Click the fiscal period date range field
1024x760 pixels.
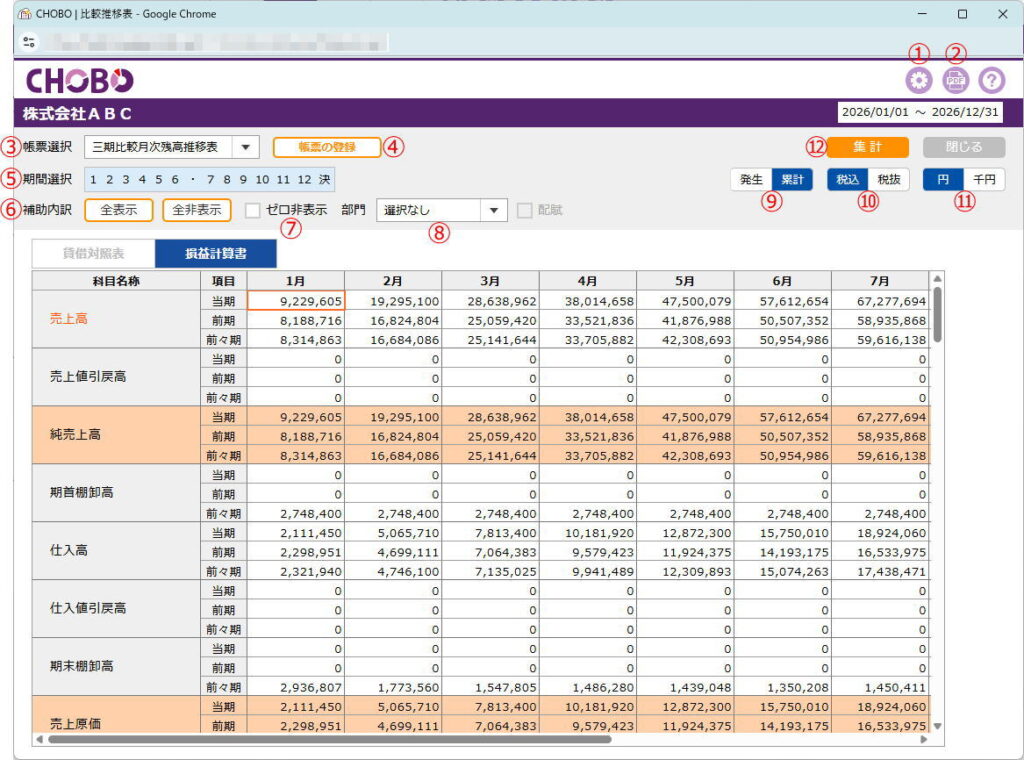[x=920, y=112]
